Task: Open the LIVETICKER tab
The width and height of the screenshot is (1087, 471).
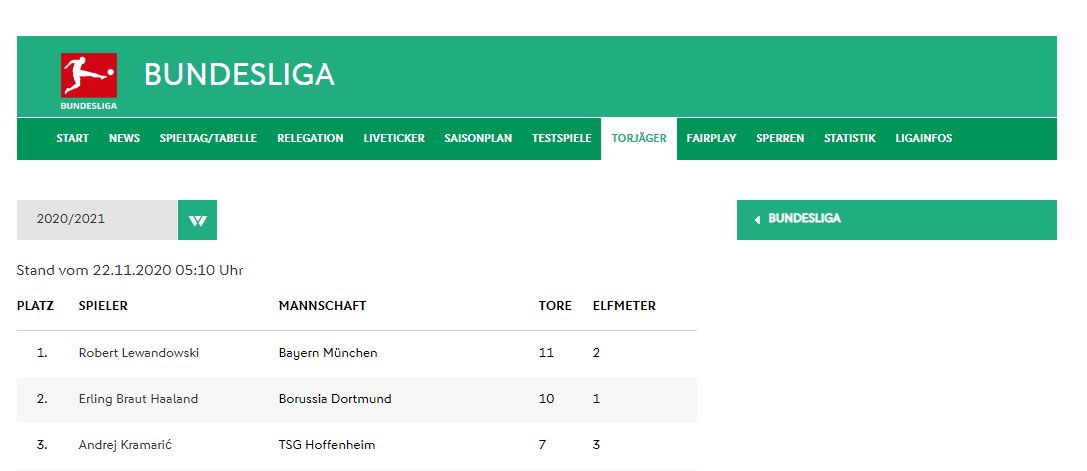Action: click(x=394, y=138)
